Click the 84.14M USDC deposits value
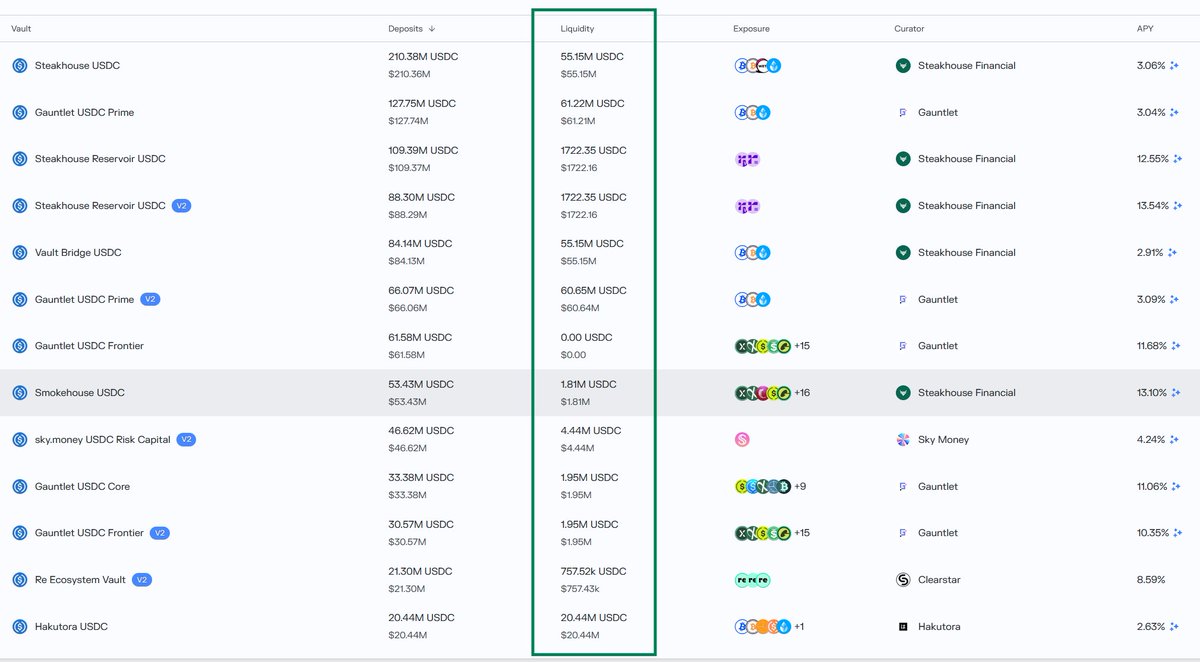Screen dimensions: 1200x662 tap(422, 244)
